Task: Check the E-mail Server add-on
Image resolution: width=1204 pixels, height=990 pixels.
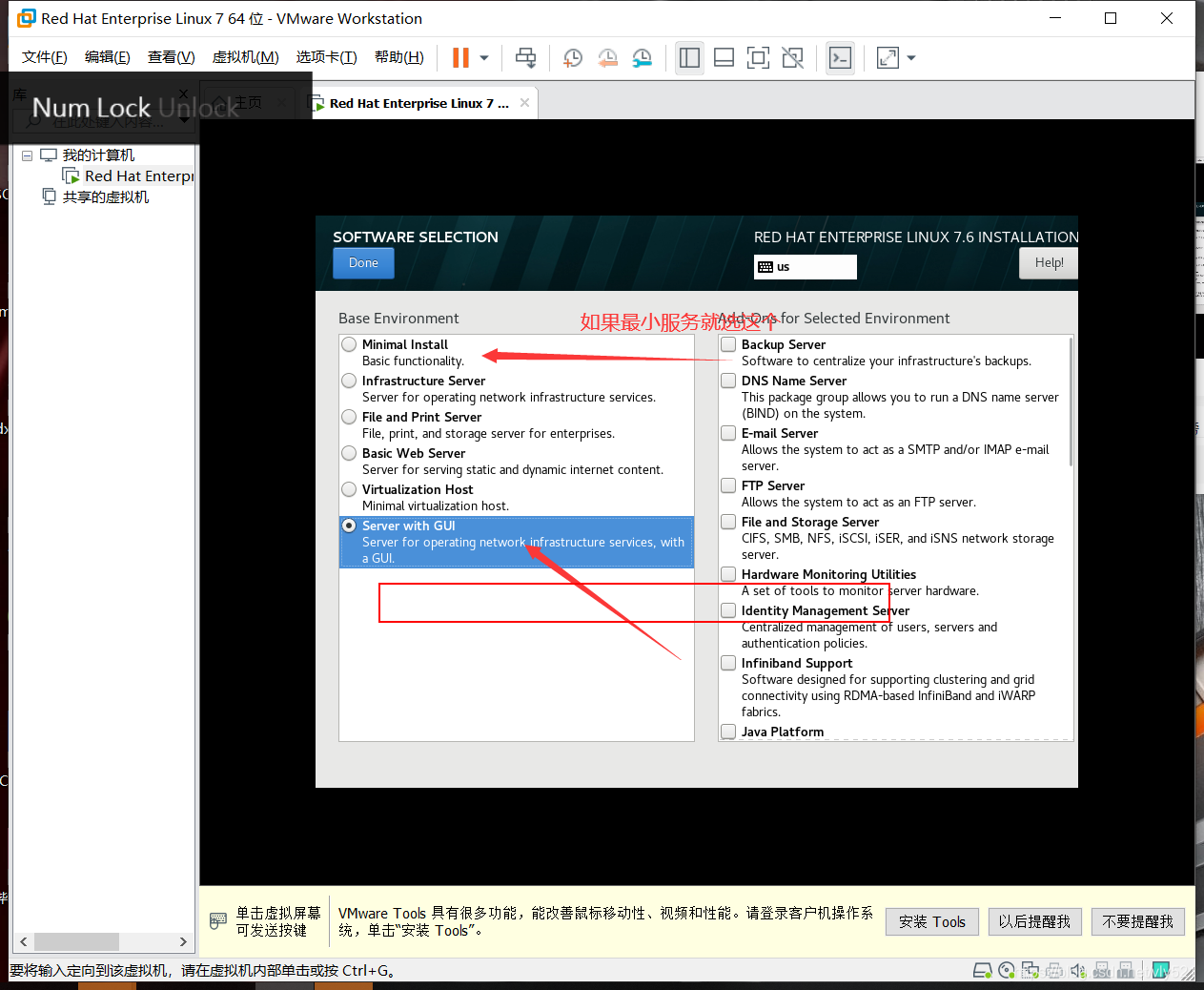Action: (728, 433)
